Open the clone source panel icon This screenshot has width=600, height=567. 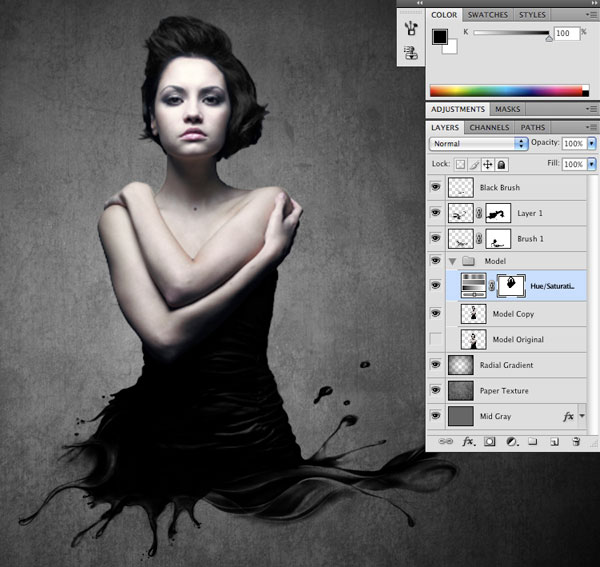(x=411, y=52)
